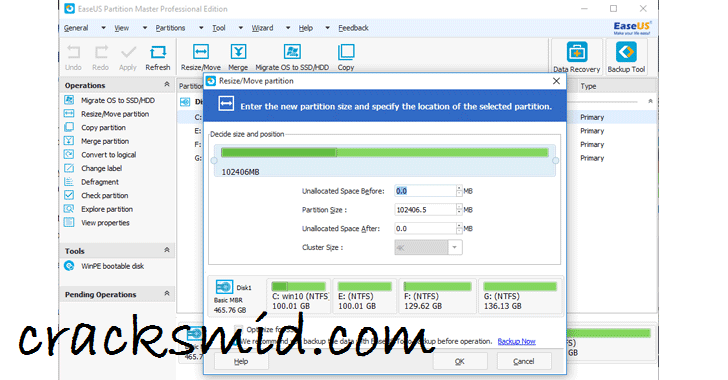Collapse the Pending Operations section
The width and height of the screenshot is (728, 380).
click(x=167, y=294)
